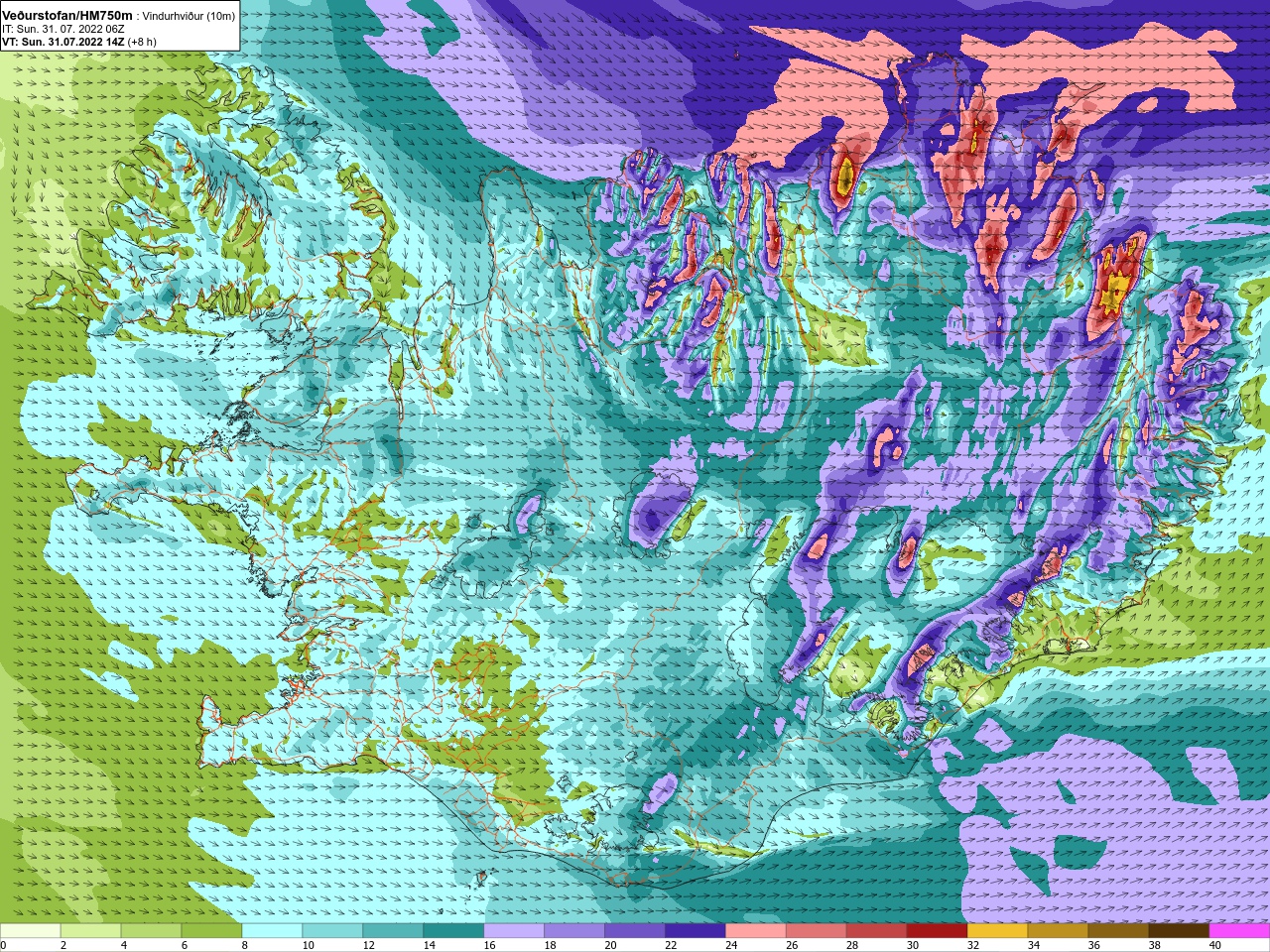The image size is (1270, 952).
Task: Click the legend value 28
Action: point(852,945)
